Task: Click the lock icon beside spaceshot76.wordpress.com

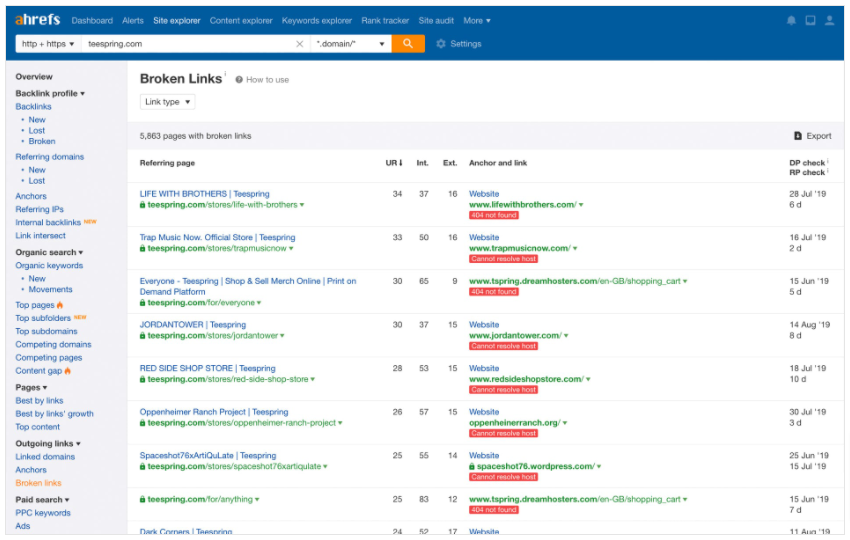Action: tap(472, 466)
